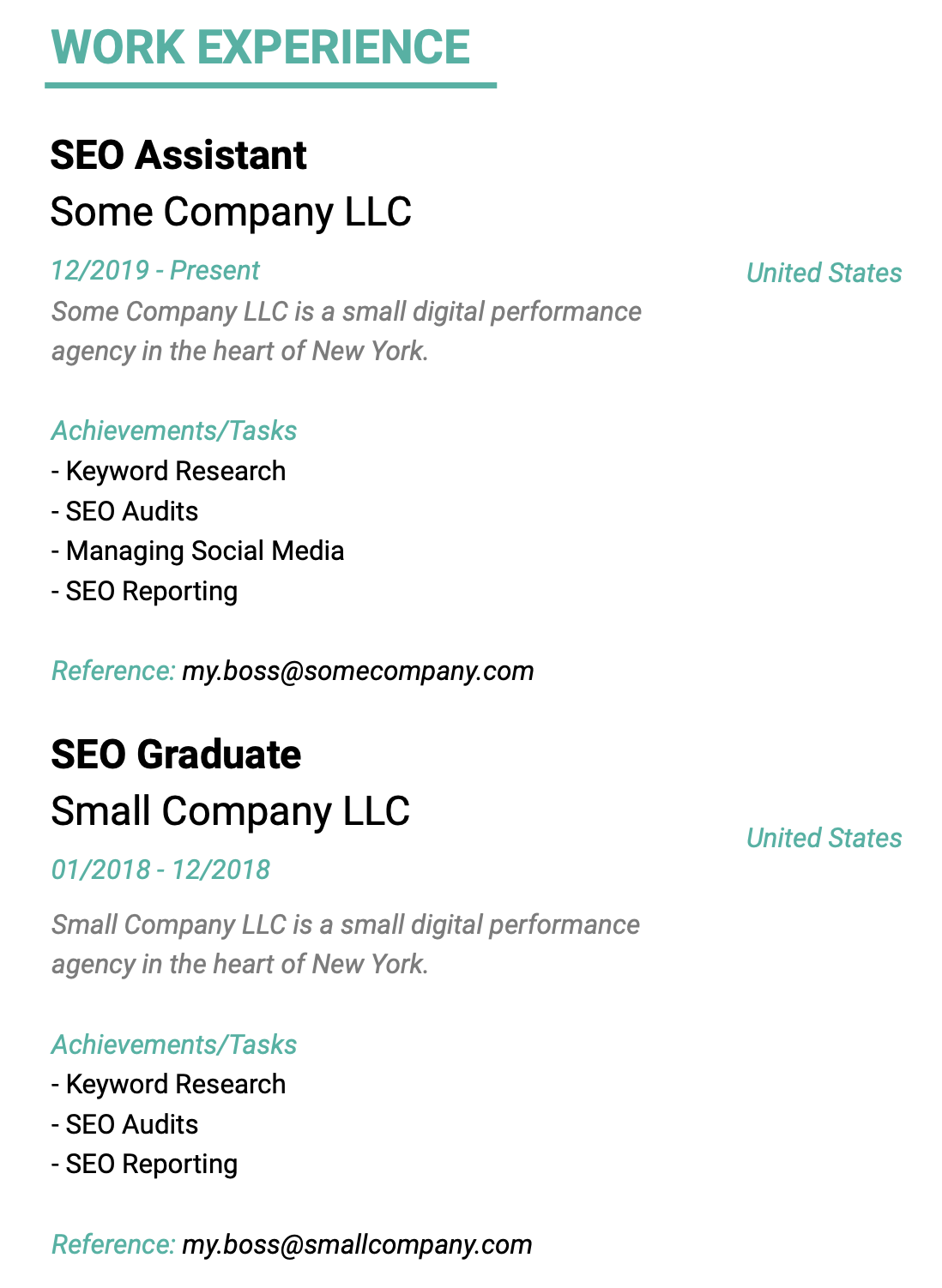942x1288 pixels.
Task: Click United States beside the SEO Graduate job
Action: click(824, 838)
